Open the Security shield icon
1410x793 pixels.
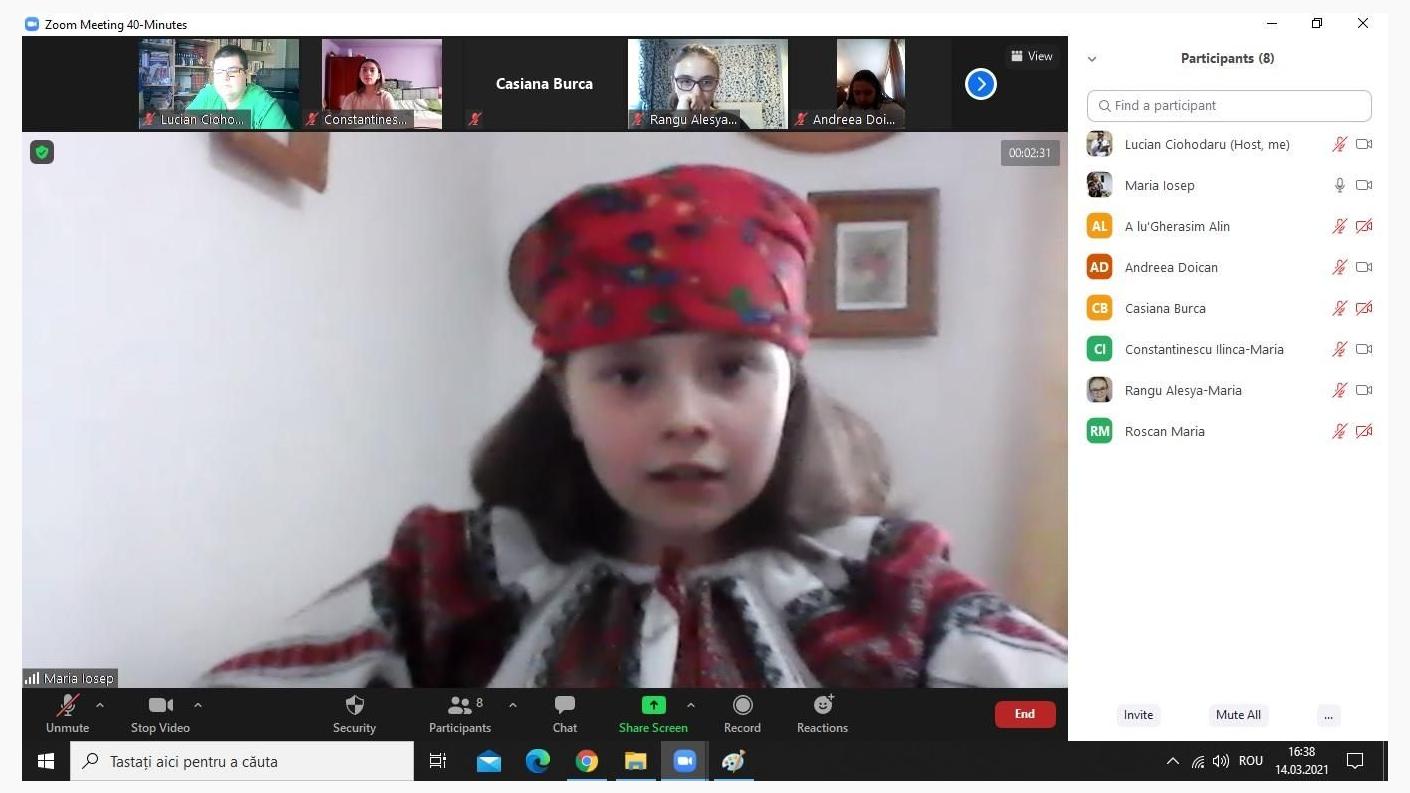[354, 706]
